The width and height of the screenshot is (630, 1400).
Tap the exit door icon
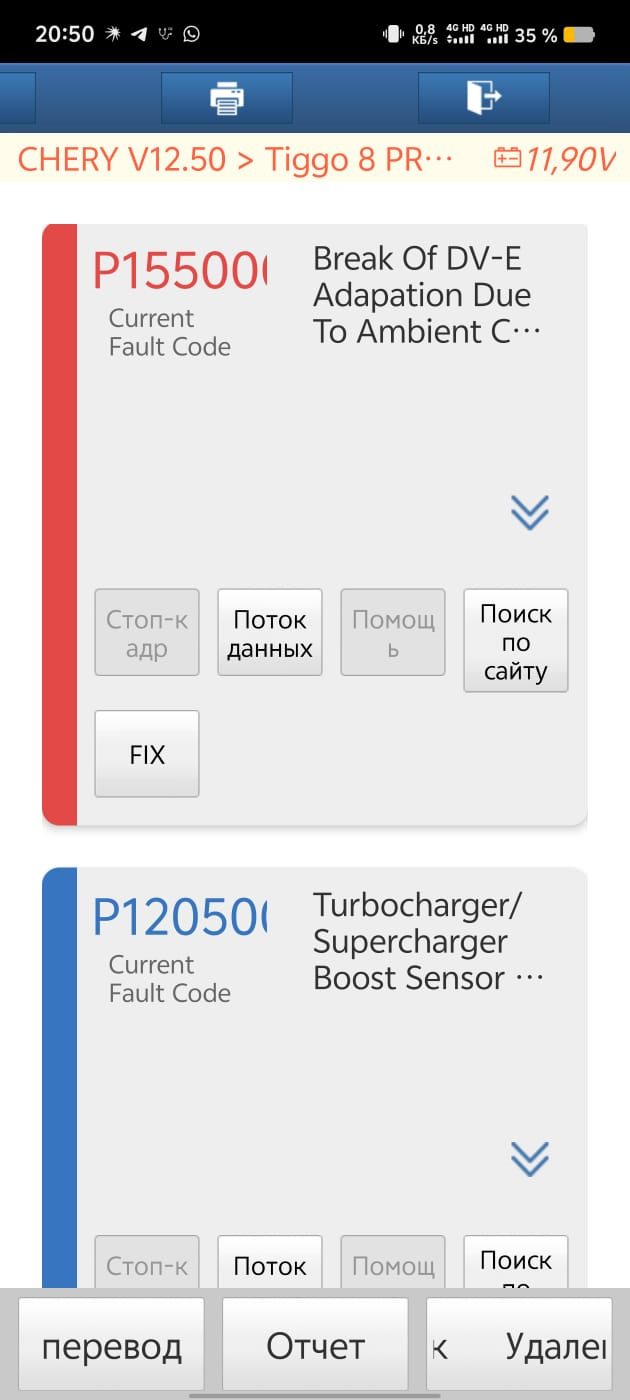click(483, 98)
